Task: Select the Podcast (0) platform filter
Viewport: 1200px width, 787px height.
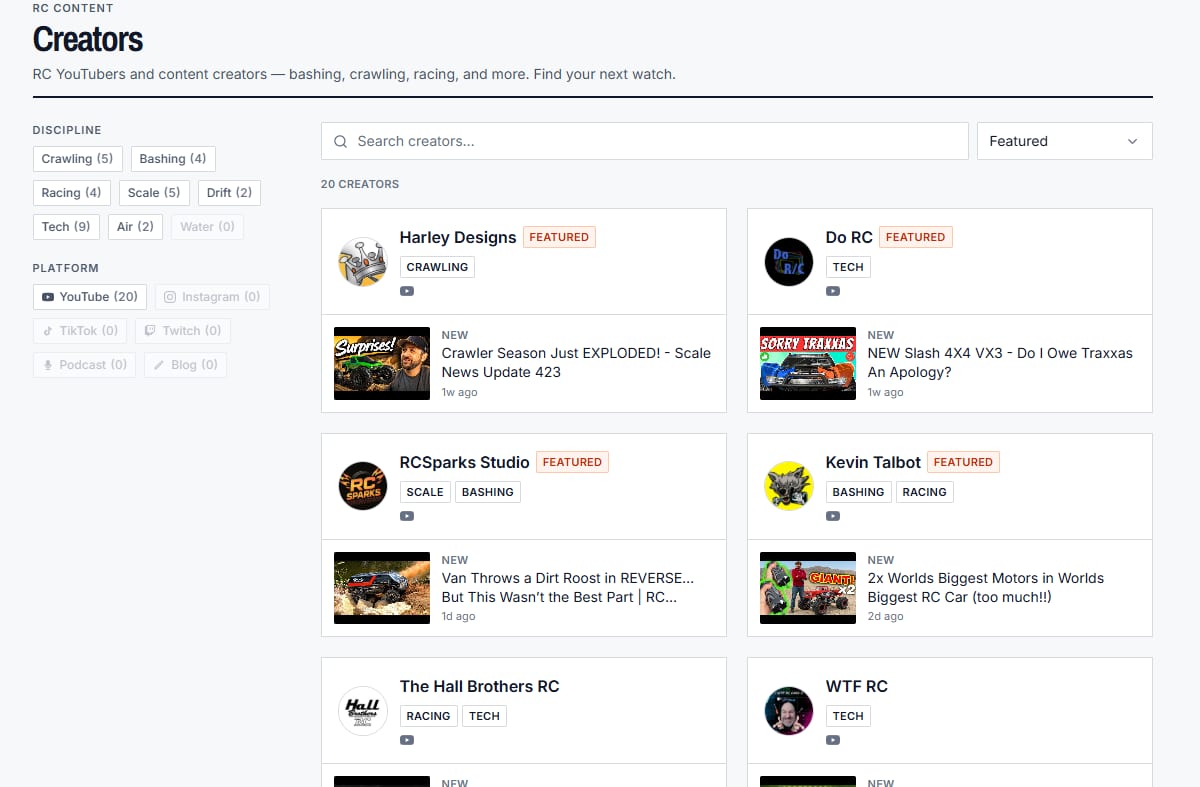Action: click(x=84, y=364)
